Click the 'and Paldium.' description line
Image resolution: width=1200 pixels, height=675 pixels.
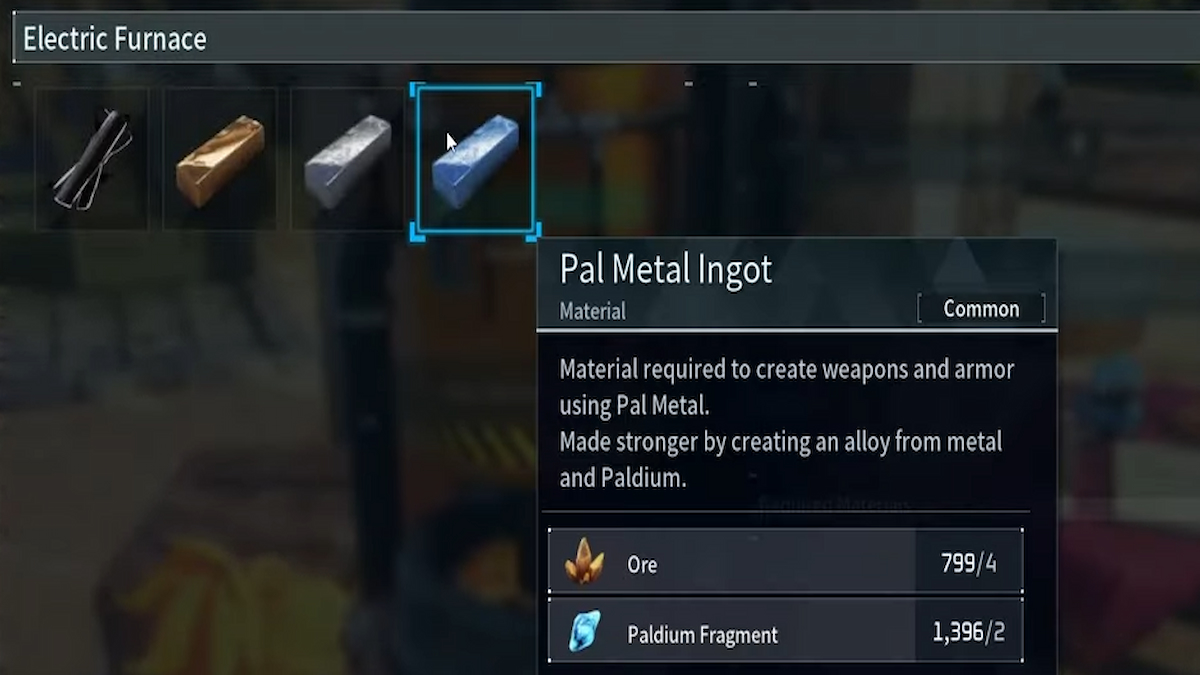coord(623,478)
